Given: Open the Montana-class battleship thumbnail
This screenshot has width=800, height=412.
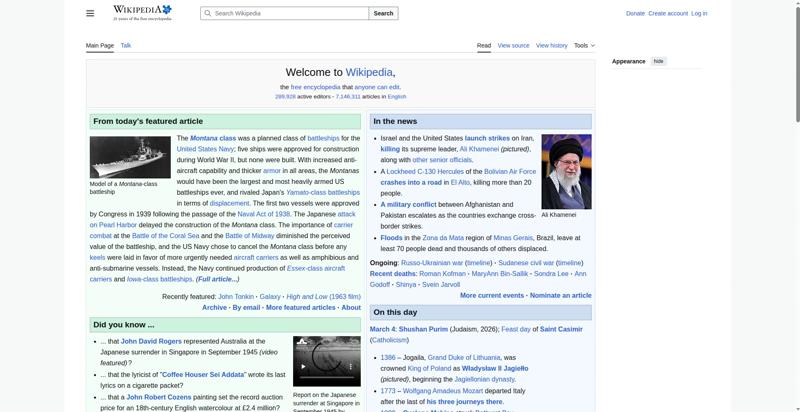Looking at the screenshot, I should (130, 157).
